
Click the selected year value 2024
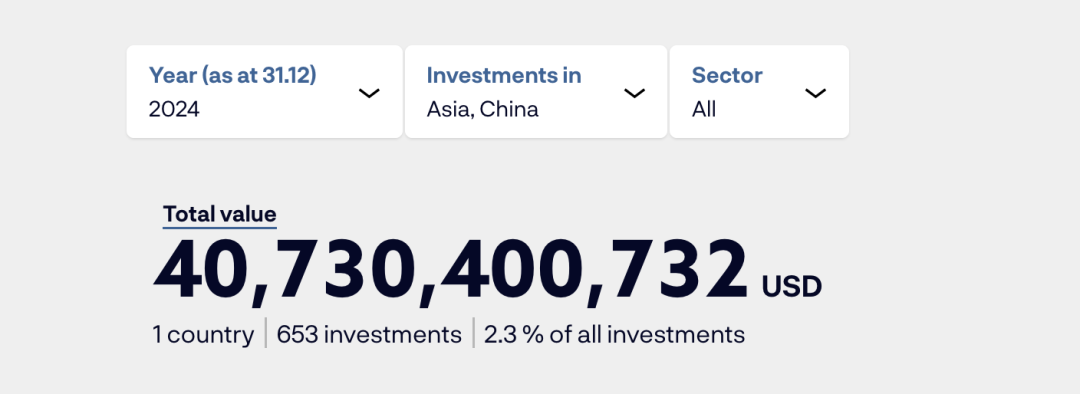point(174,110)
